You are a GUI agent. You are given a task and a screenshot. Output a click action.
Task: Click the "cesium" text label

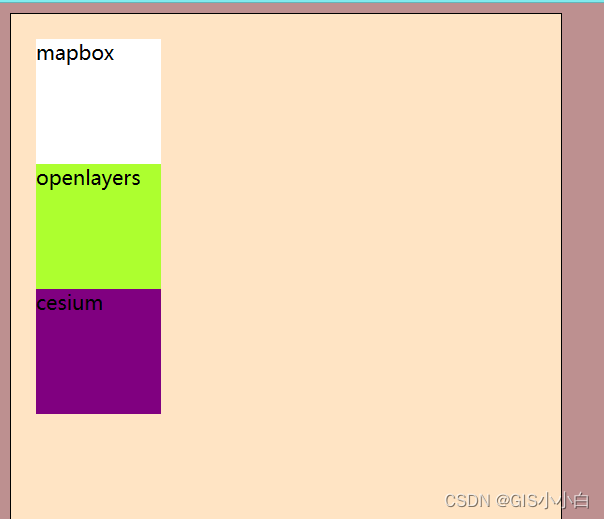pos(70,303)
